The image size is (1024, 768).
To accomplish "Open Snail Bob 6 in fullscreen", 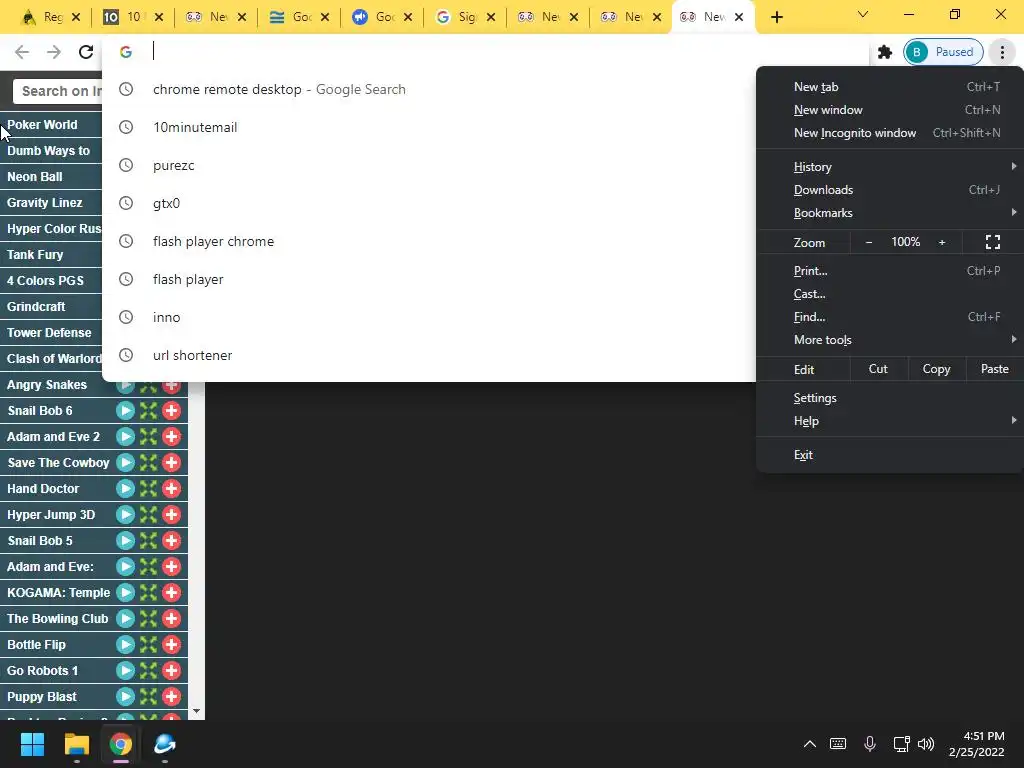I will pyautogui.click(x=149, y=411).
